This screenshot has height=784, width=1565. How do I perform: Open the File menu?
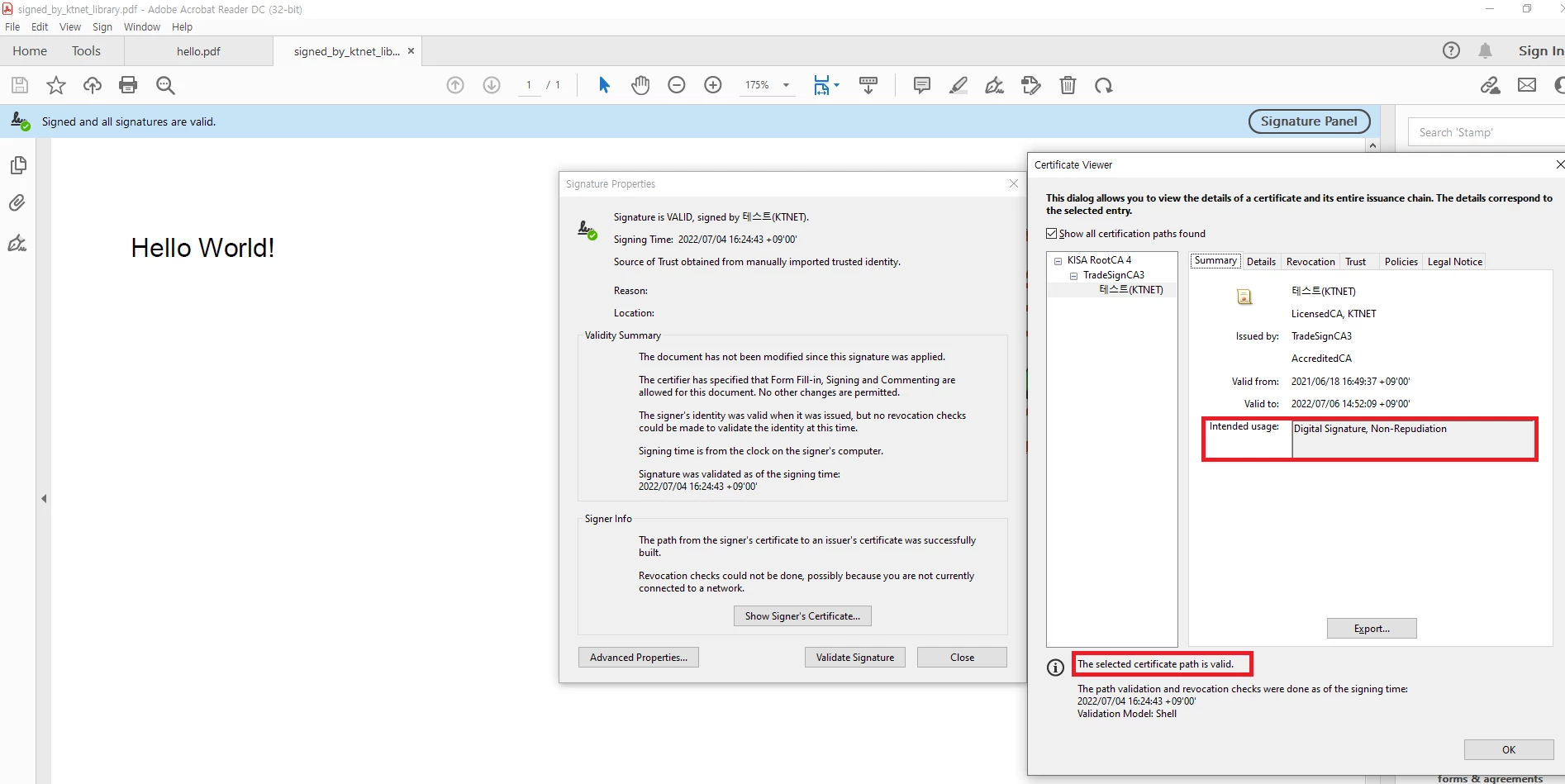[x=12, y=26]
